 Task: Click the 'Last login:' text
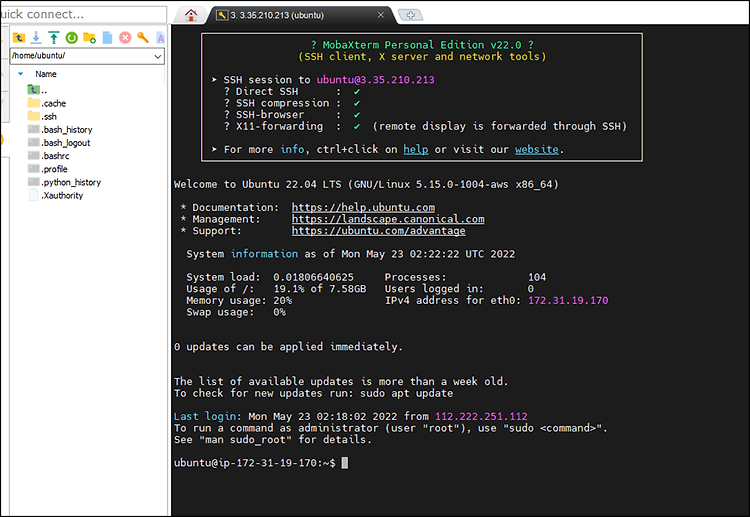pos(208,417)
